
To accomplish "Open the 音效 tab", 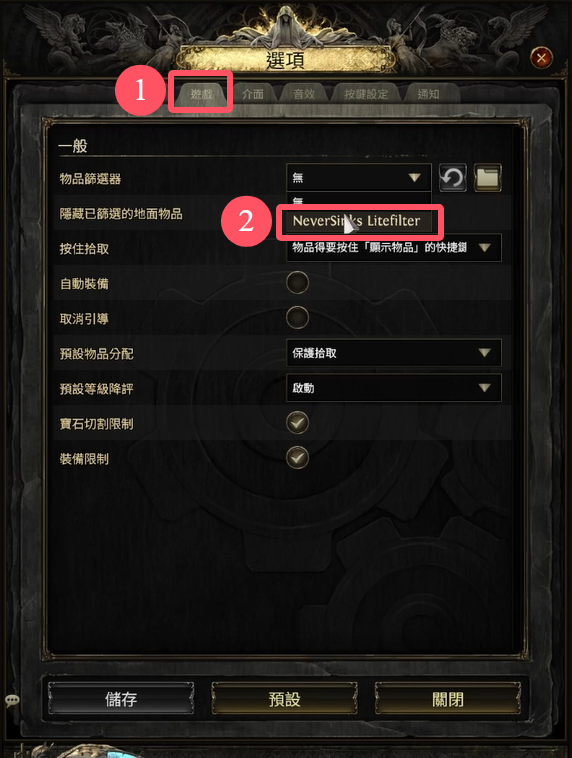I will 304,93.
